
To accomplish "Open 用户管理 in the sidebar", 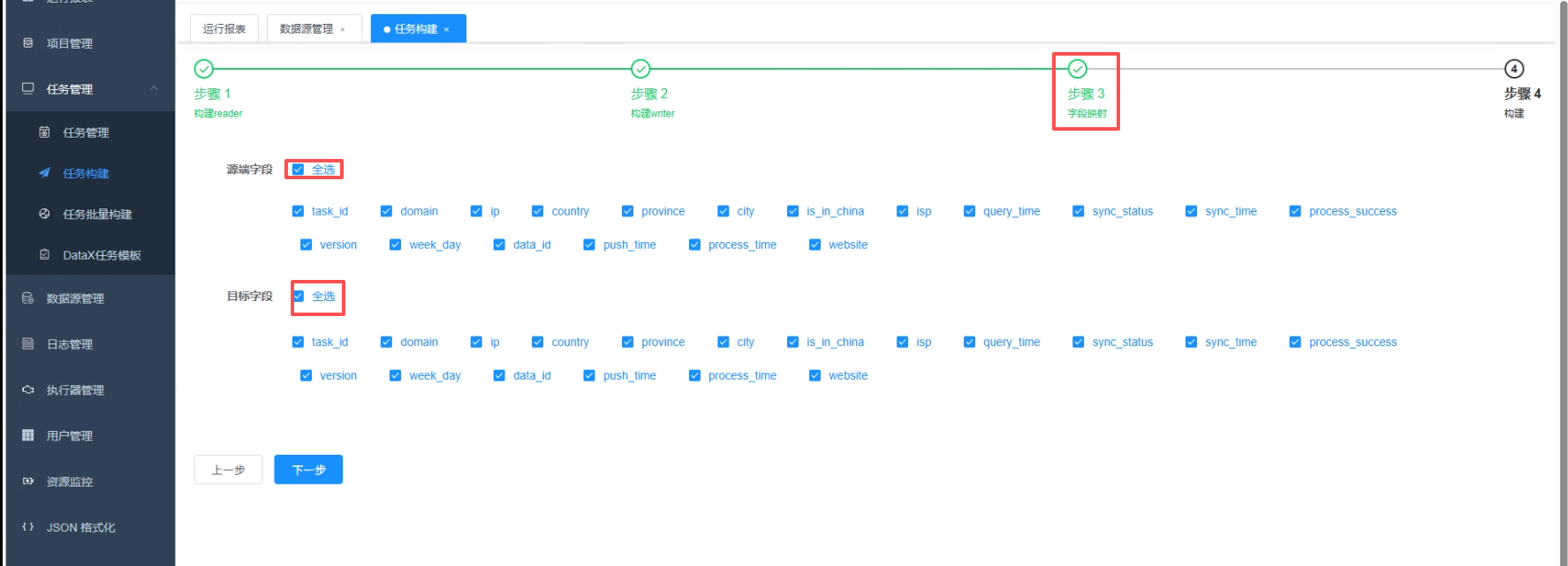I will coord(69,435).
